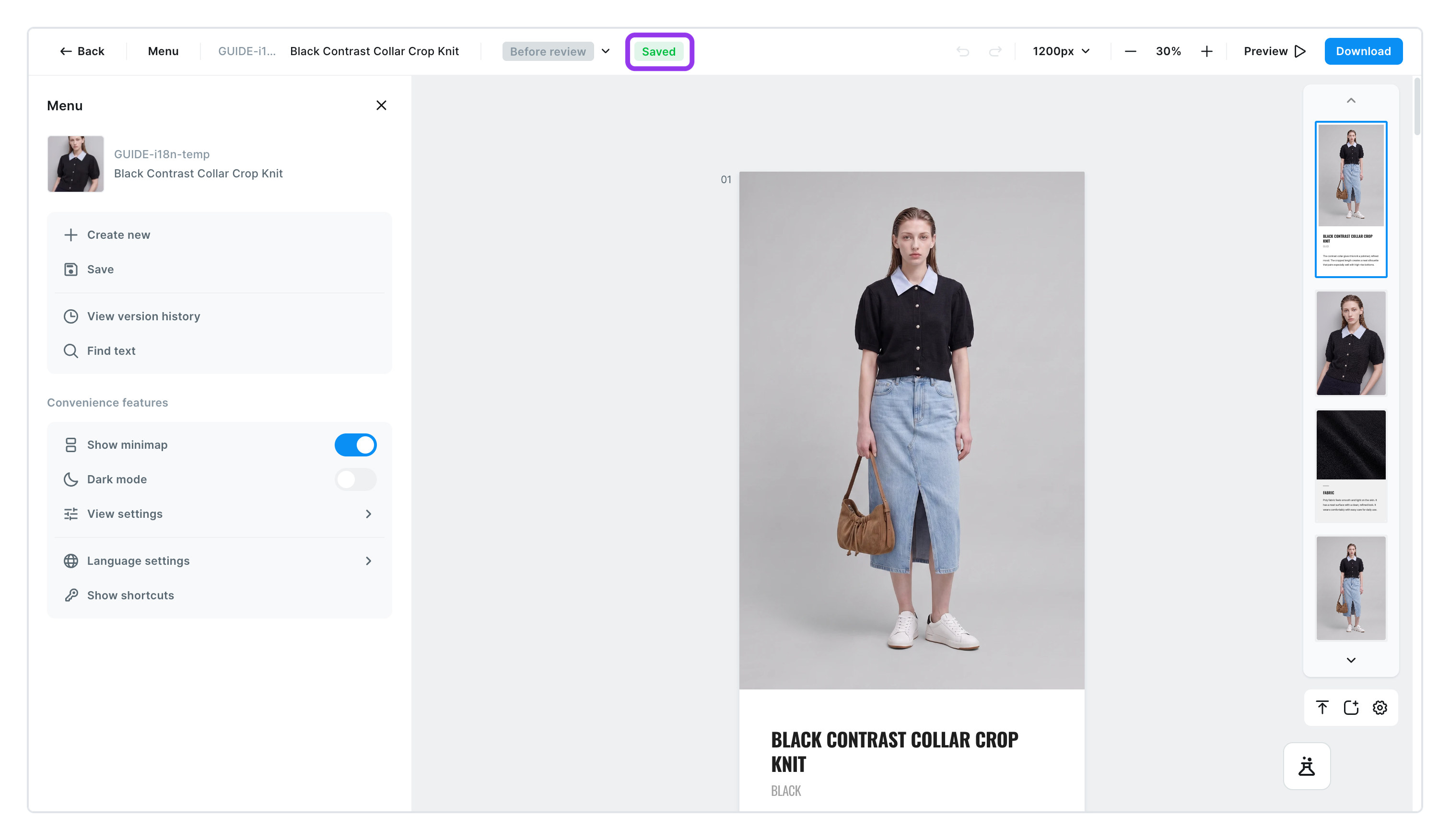Zoom out with the minus icon
1450x840 pixels.
1130,51
